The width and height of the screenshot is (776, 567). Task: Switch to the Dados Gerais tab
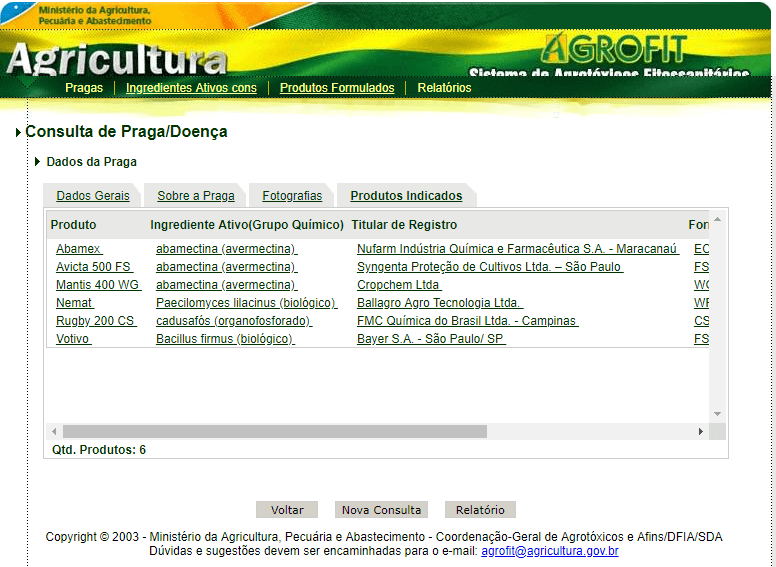click(93, 196)
